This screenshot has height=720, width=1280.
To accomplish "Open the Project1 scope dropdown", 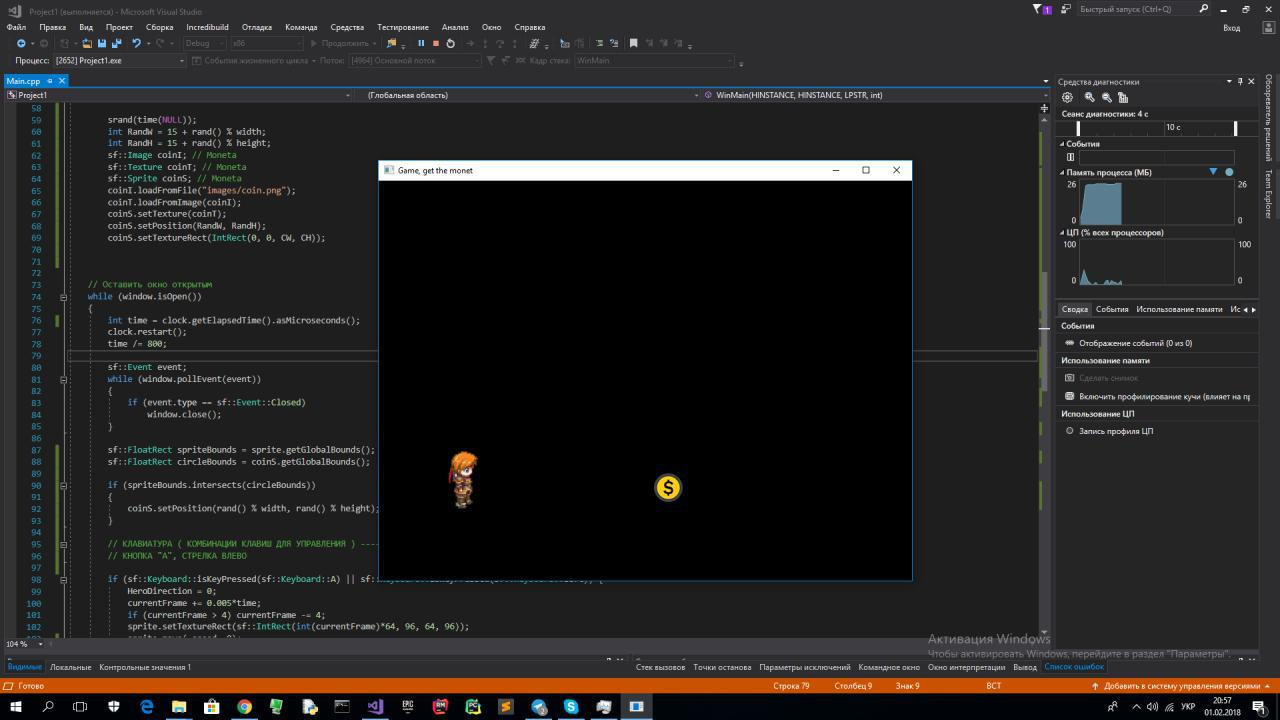I will 178,95.
